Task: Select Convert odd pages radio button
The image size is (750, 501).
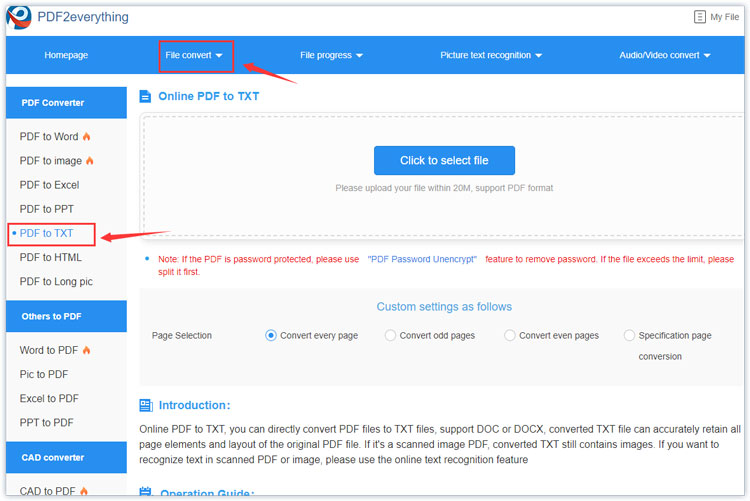Action: pyautogui.click(x=390, y=335)
